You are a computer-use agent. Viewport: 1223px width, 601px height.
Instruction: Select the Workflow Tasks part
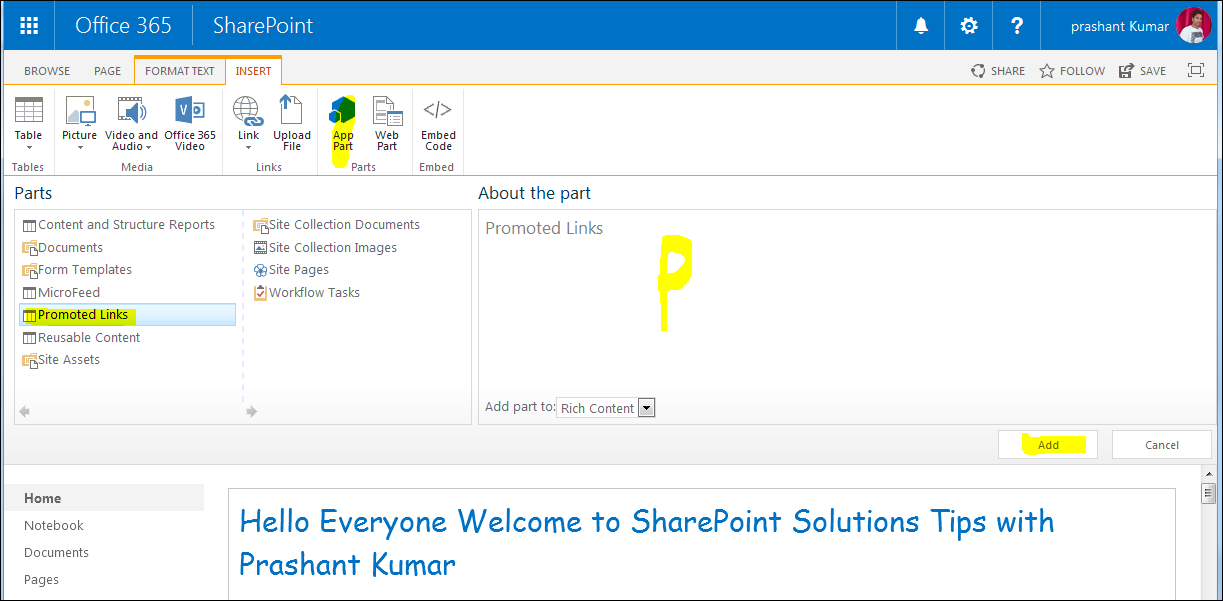click(x=306, y=293)
